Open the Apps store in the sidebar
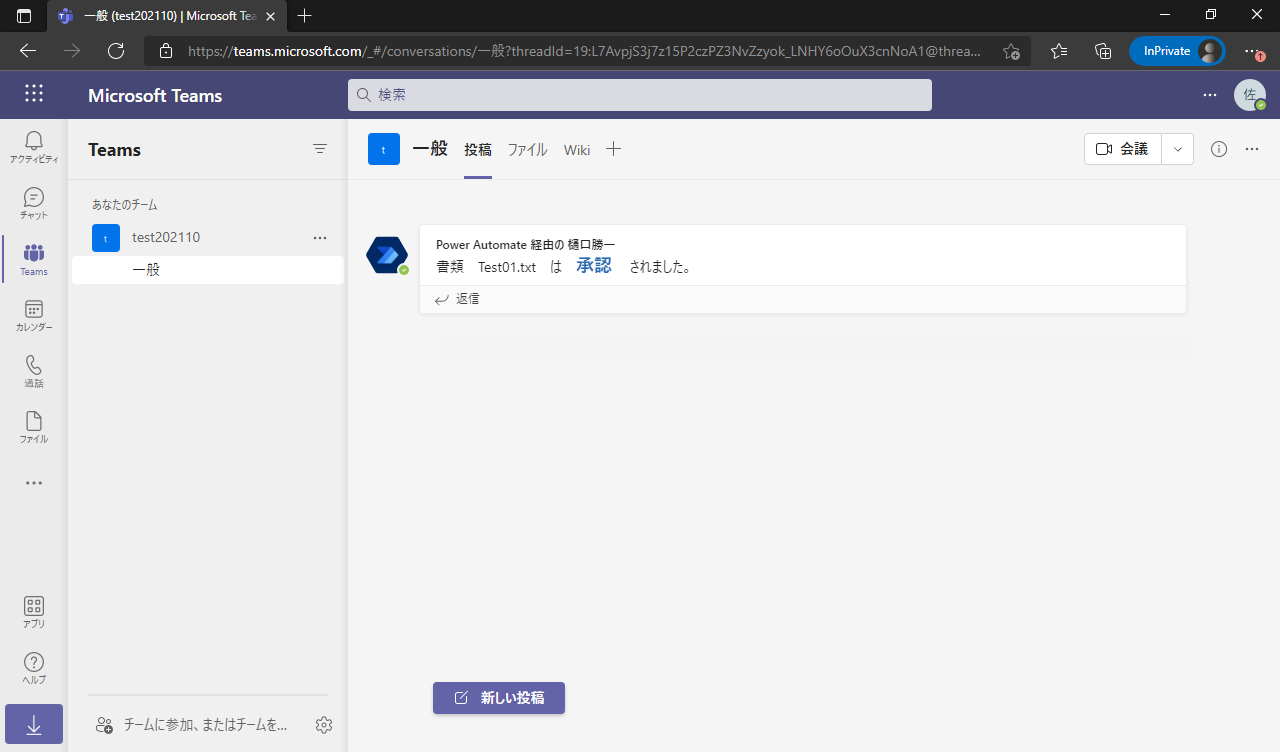This screenshot has height=752, width=1280. (34, 611)
